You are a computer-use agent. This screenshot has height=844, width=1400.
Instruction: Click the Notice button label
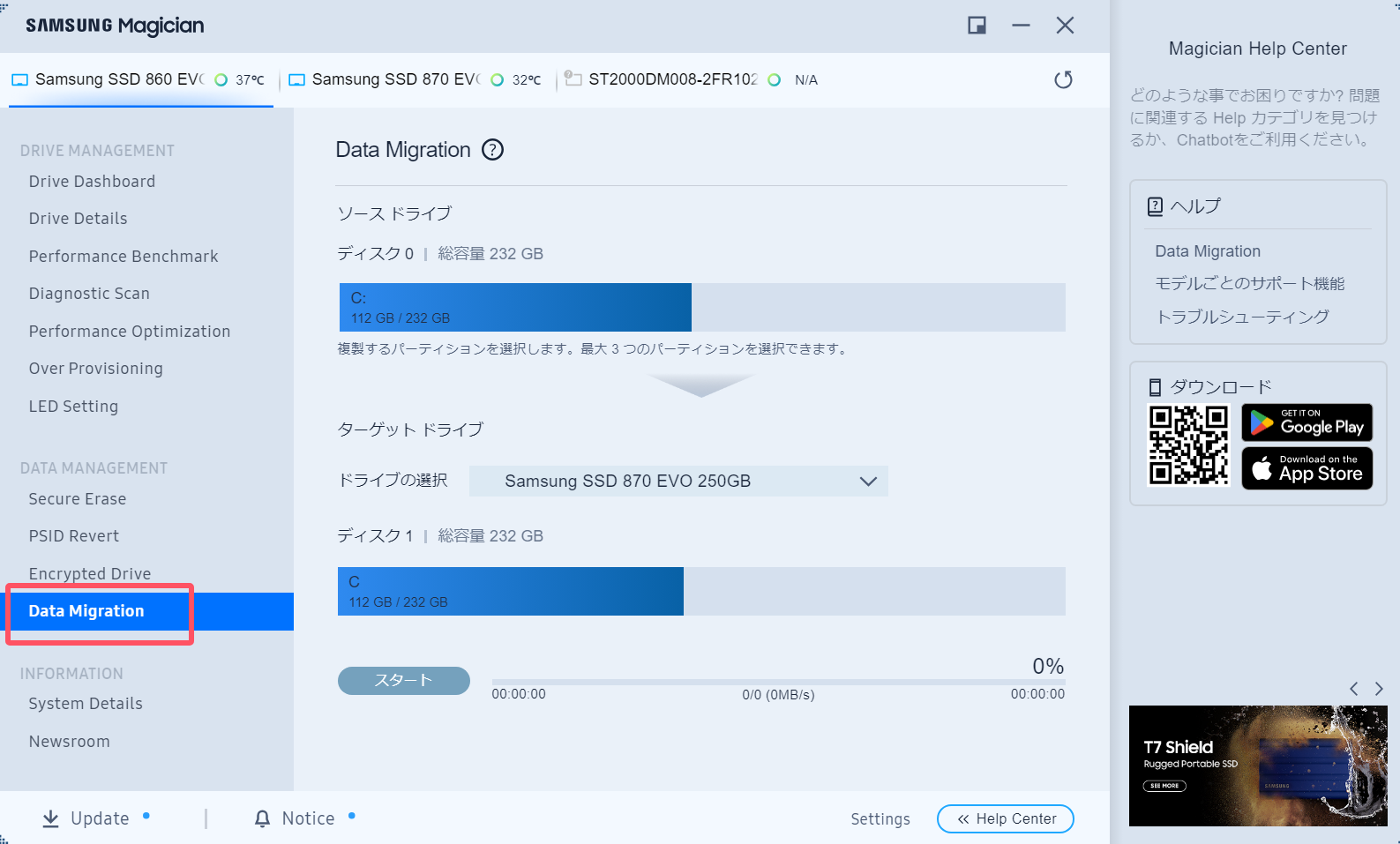(308, 818)
